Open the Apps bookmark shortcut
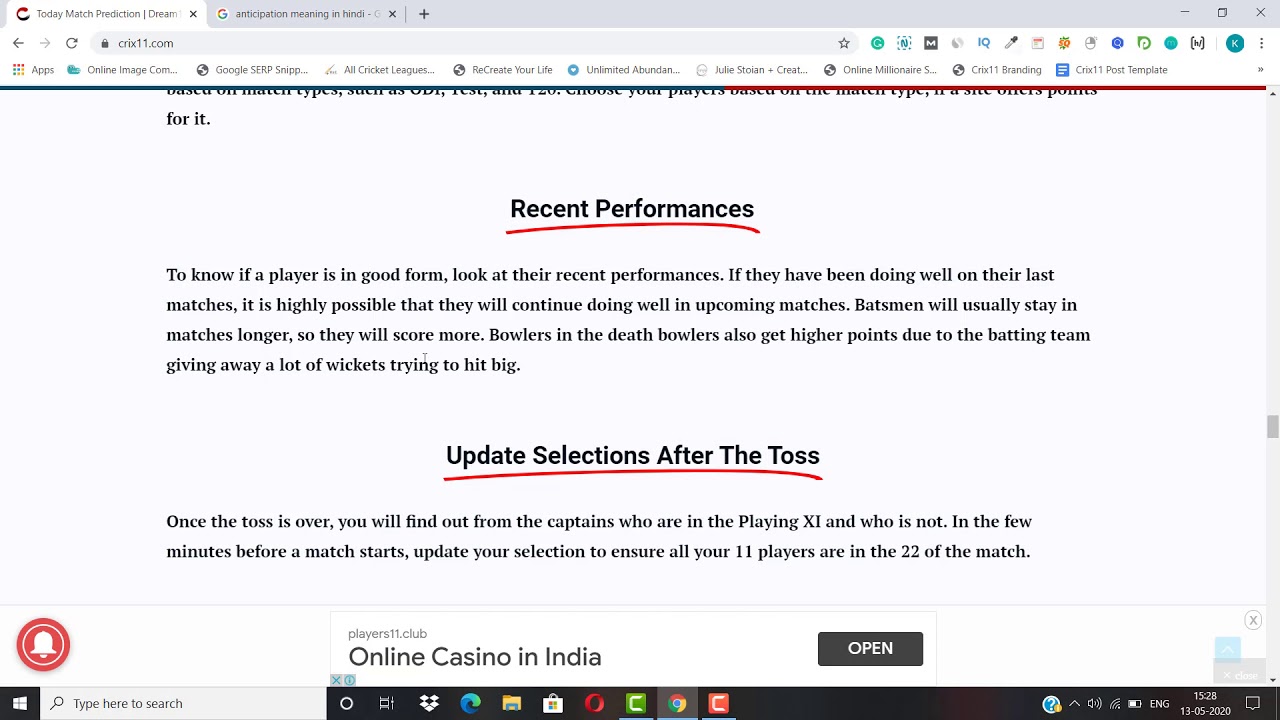This screenshot has height=720, width=1280. pos(33,70)
